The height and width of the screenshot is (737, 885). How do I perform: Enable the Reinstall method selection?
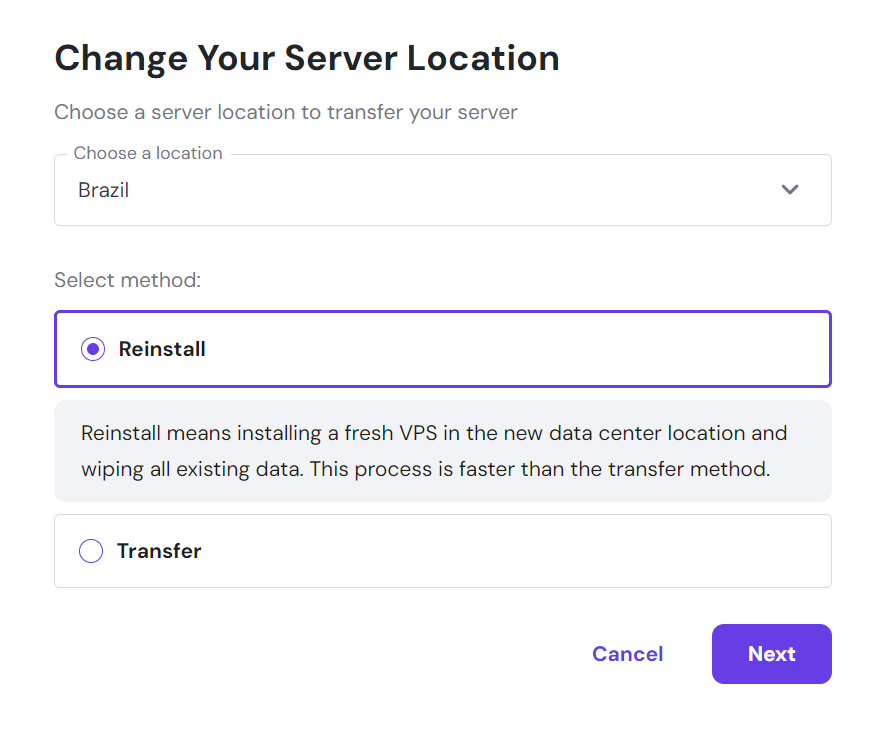[92, 349]
